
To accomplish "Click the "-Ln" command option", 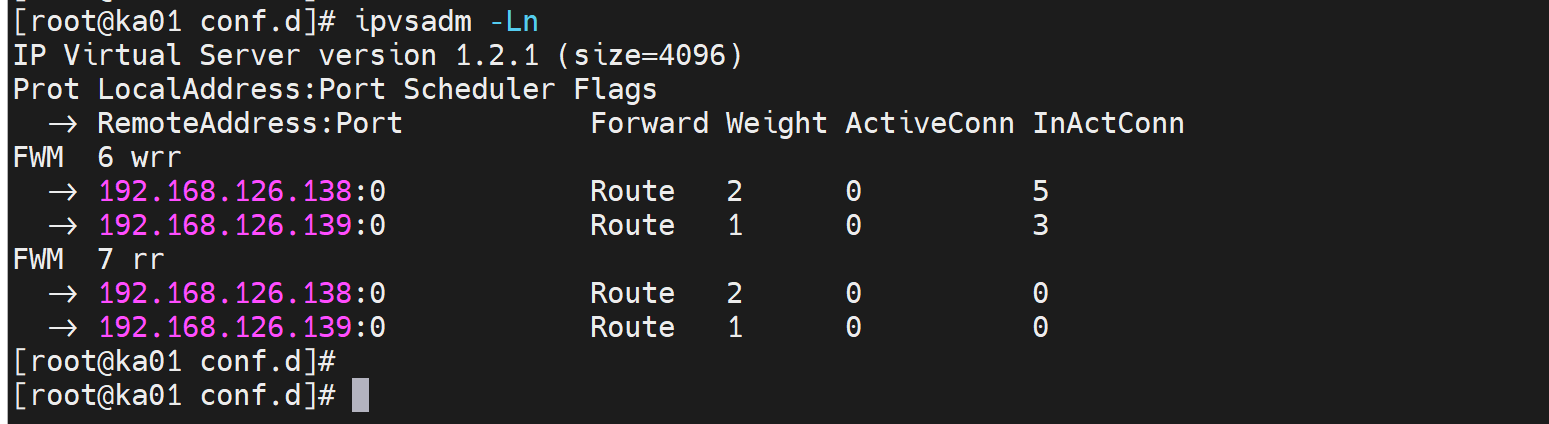I will [x=513, y=21].
